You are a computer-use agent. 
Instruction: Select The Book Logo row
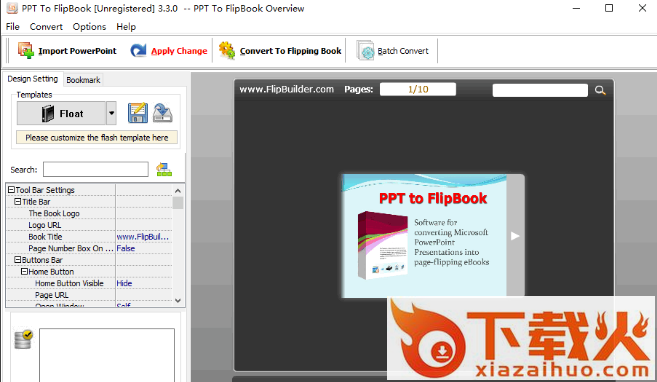(89, 213)
